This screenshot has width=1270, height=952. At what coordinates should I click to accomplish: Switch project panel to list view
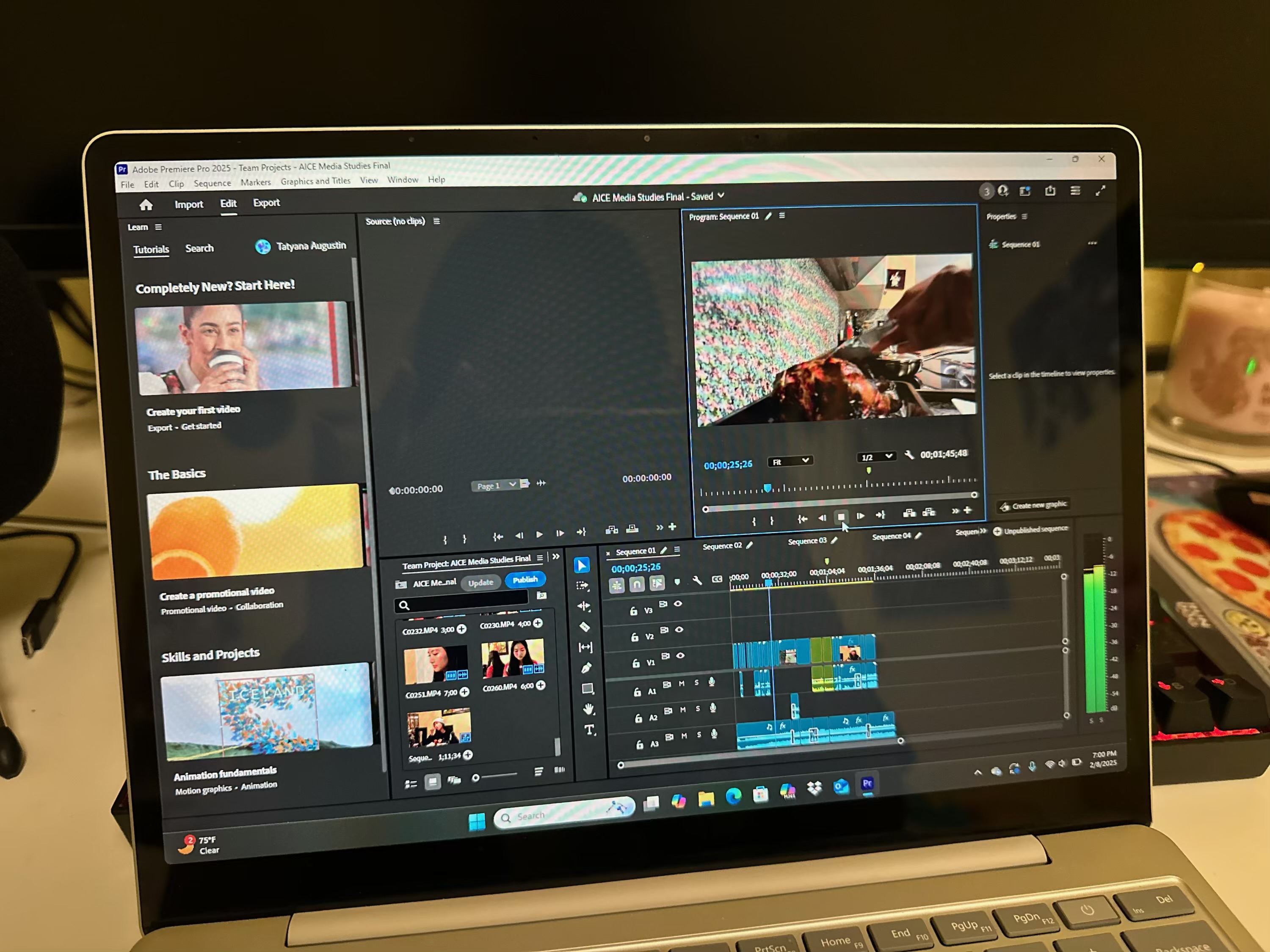pos(411,784)
